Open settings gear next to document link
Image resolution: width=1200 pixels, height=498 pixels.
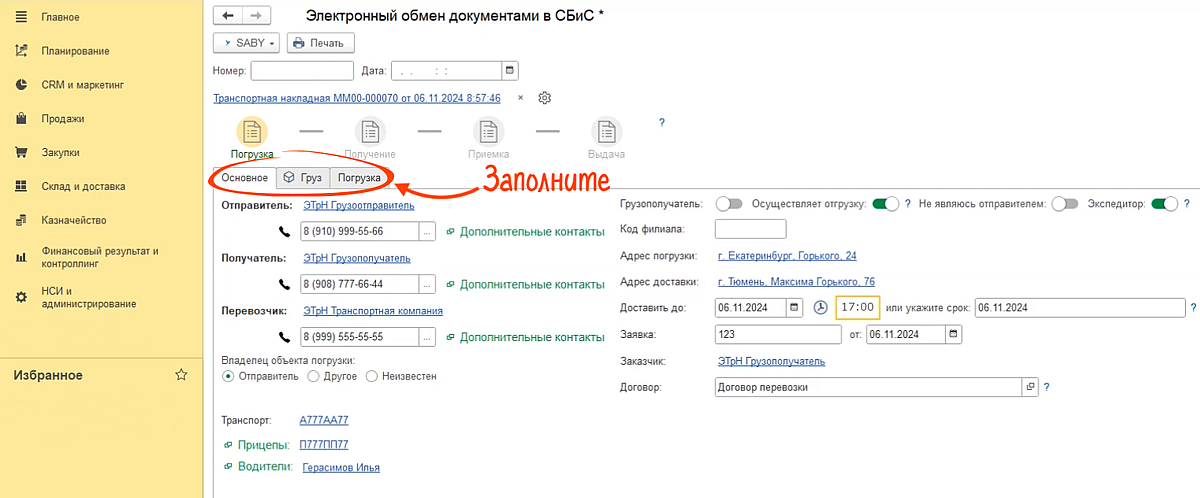(x=545, y=98)
